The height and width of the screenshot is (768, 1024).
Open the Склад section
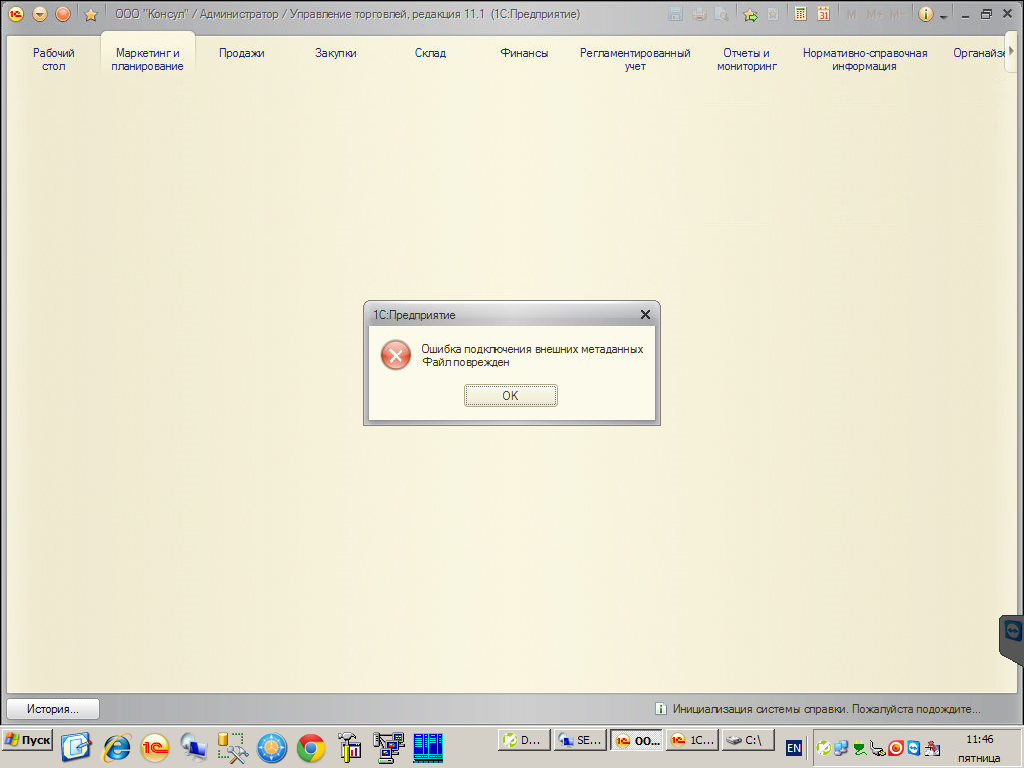tap(430, 54)
